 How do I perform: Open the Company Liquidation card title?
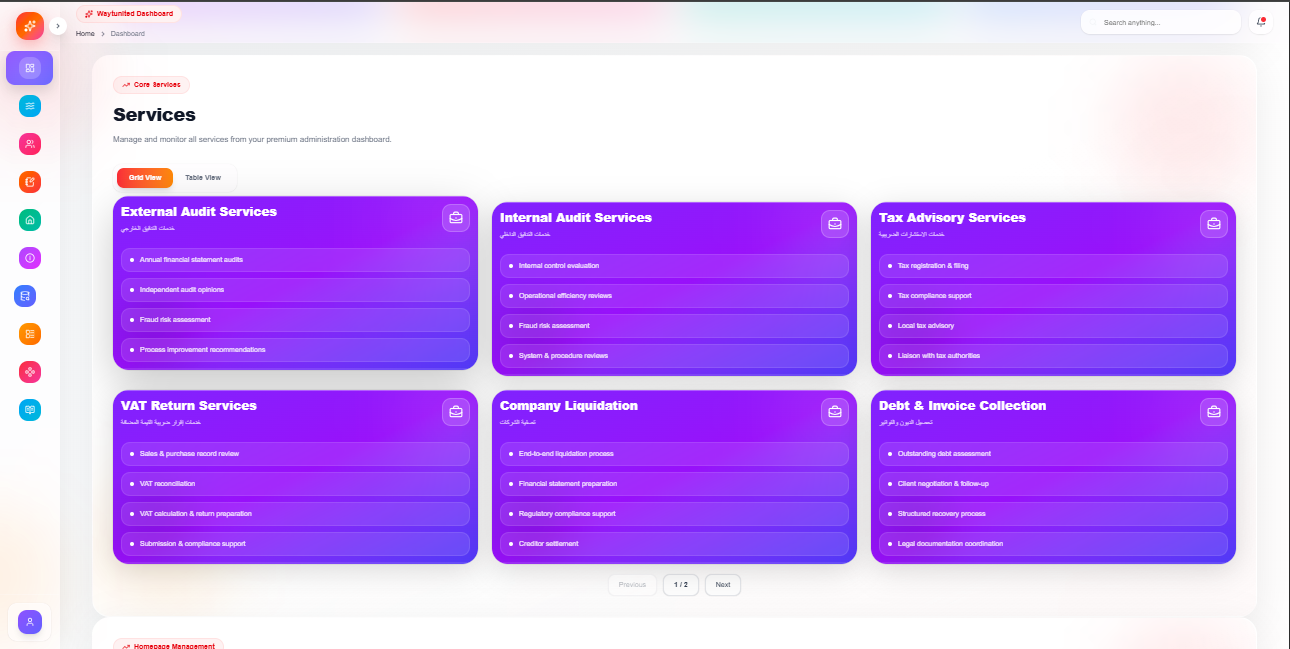569,406
